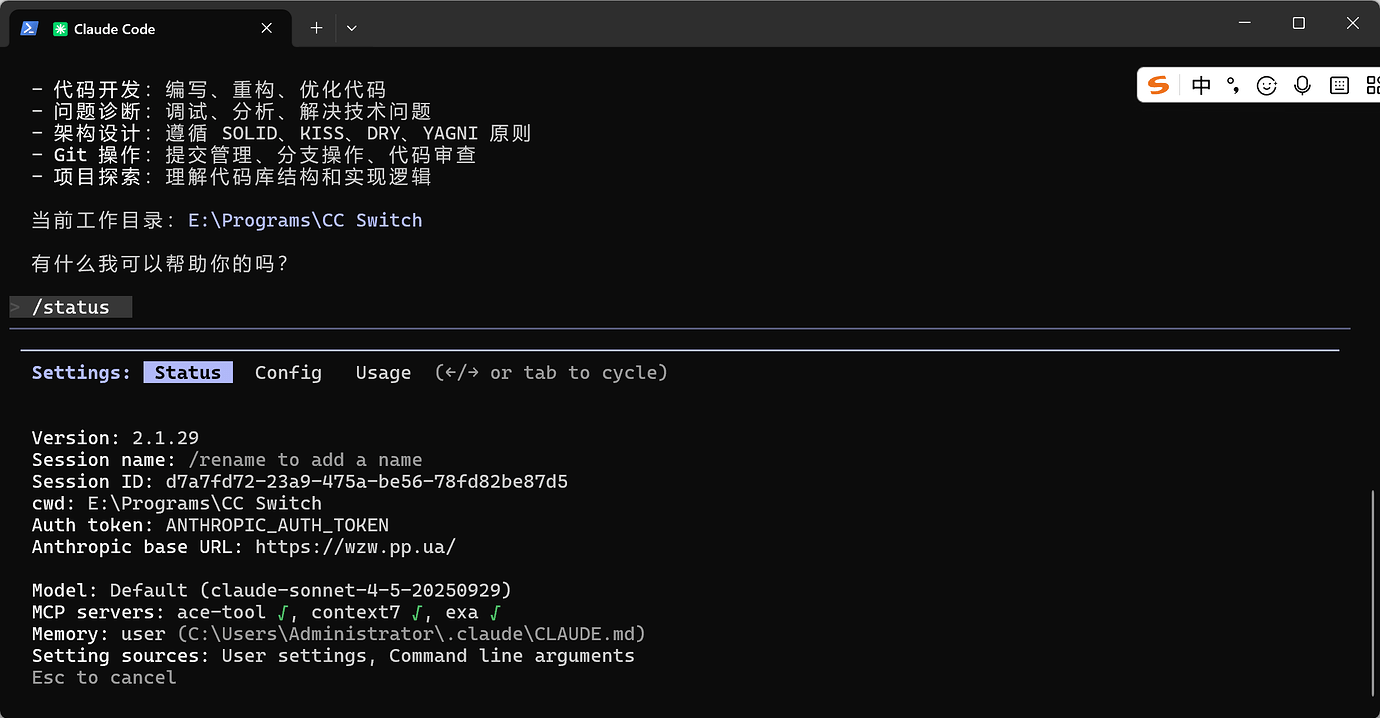Open a new terminal tab with plus
The height and width of the screenshot is (718, 1380).
(x=316, y=28)
